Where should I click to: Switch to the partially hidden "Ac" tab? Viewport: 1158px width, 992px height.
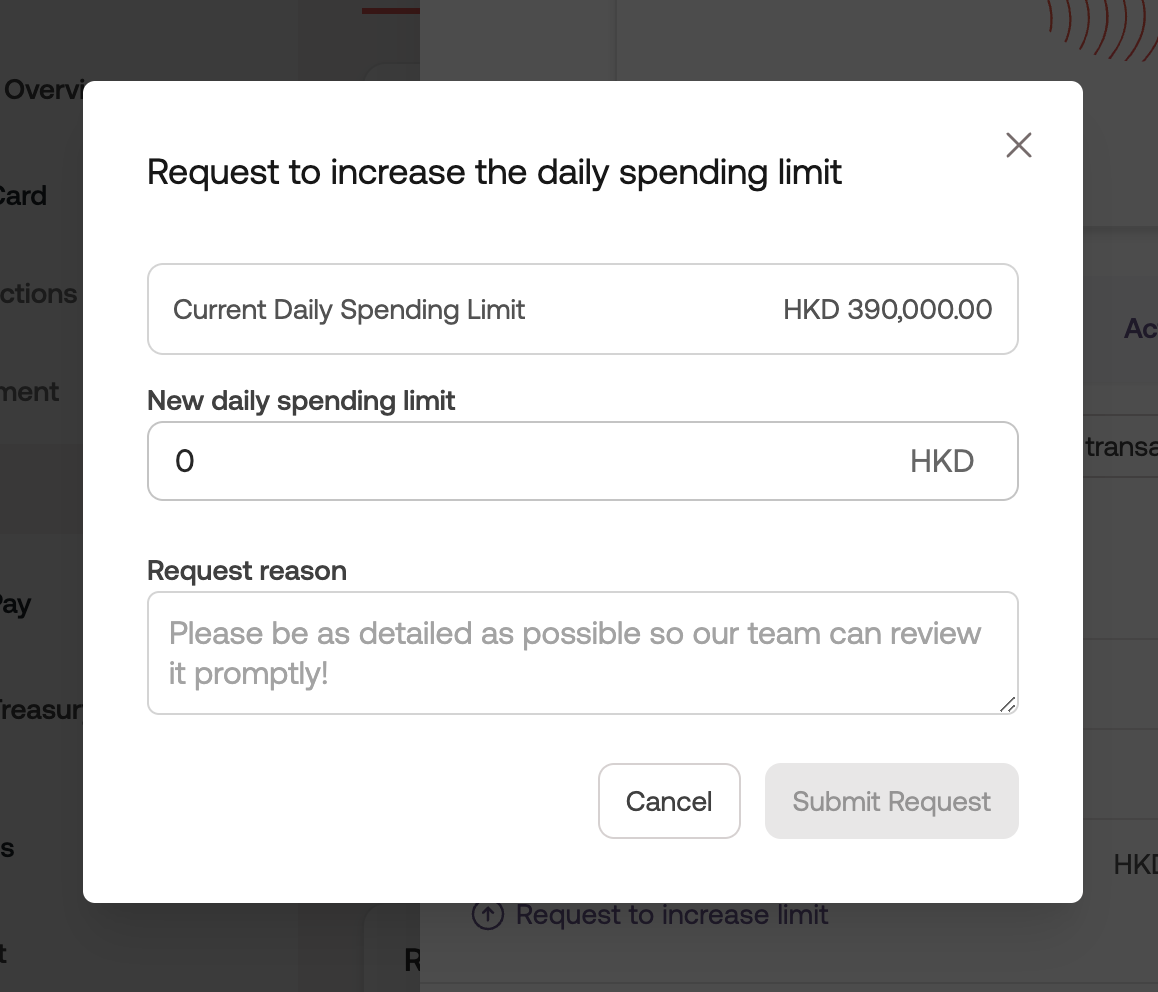coord(1140,328)
